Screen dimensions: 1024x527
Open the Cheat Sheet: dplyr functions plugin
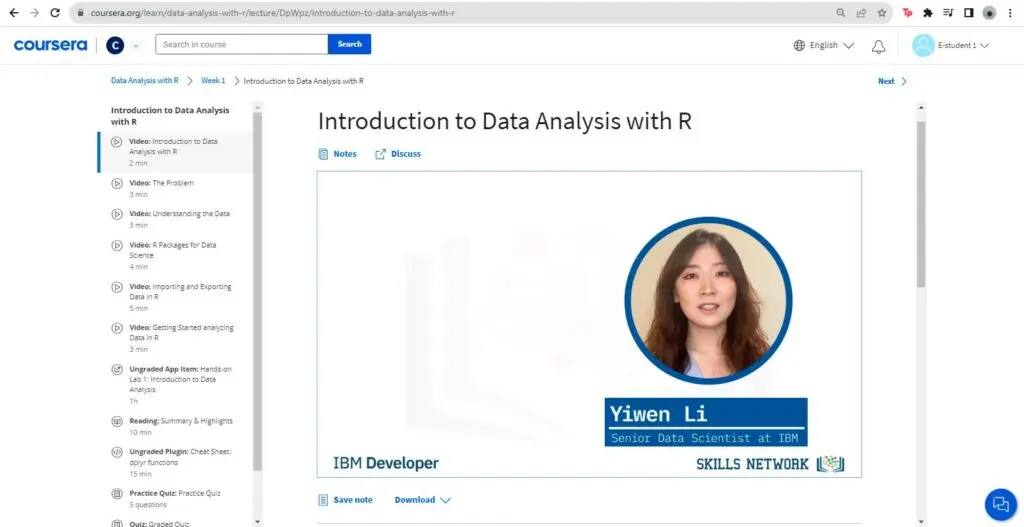tap(176, 462)
